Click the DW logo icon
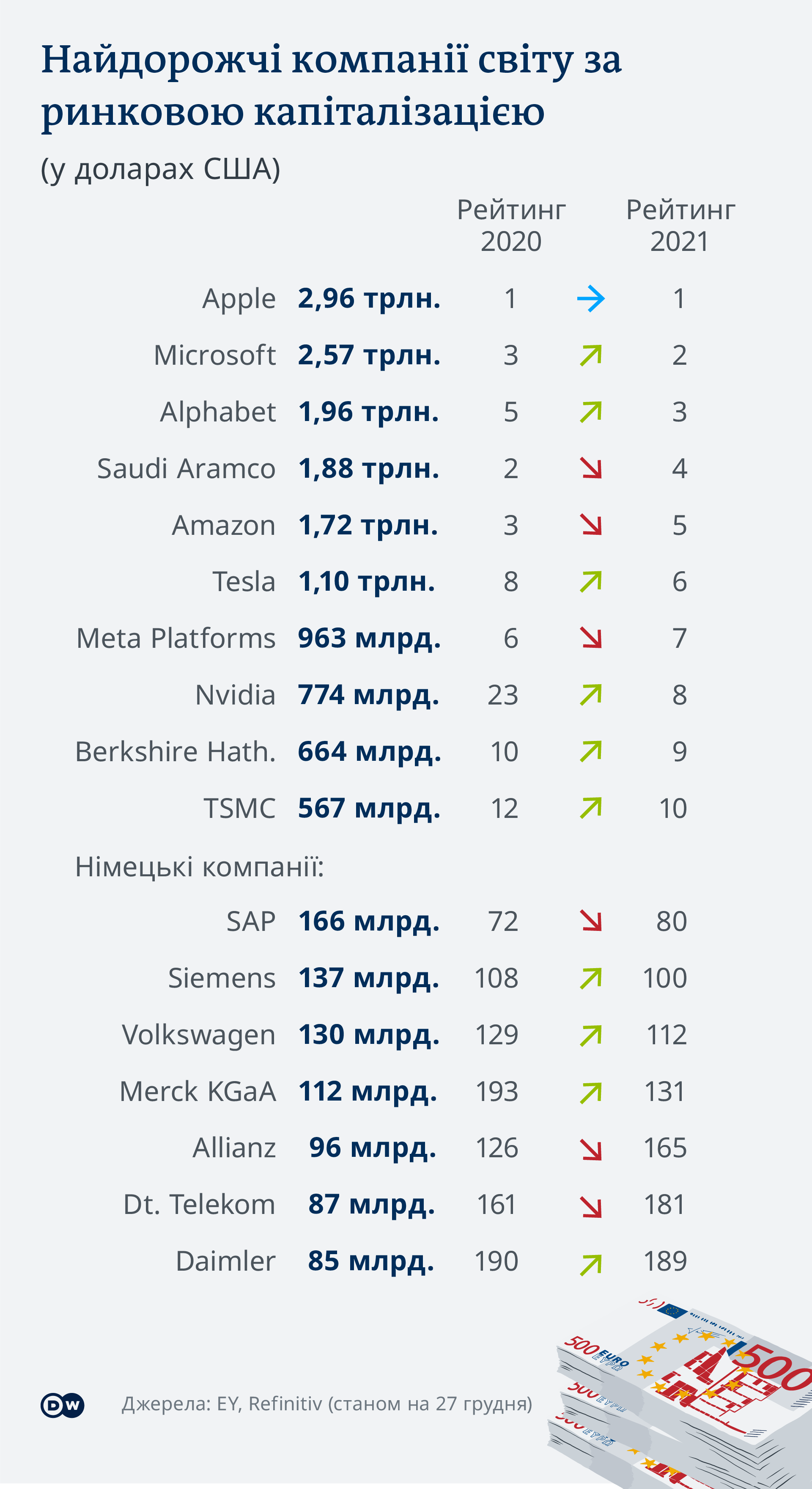Screen dimensions: 812x1489 point(63,1405)
